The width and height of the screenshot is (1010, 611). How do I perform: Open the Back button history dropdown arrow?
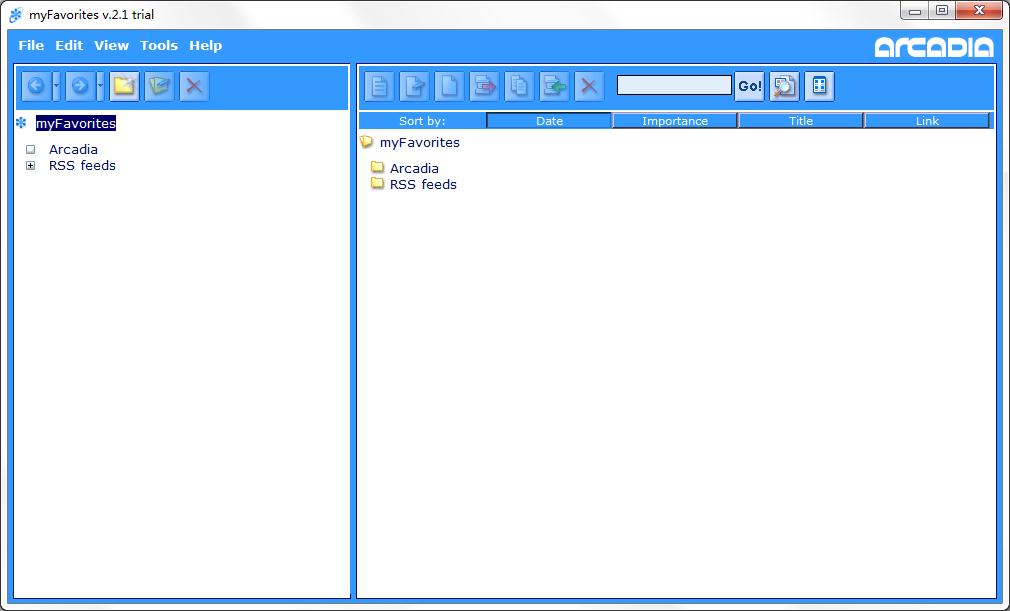click(56, 87)
